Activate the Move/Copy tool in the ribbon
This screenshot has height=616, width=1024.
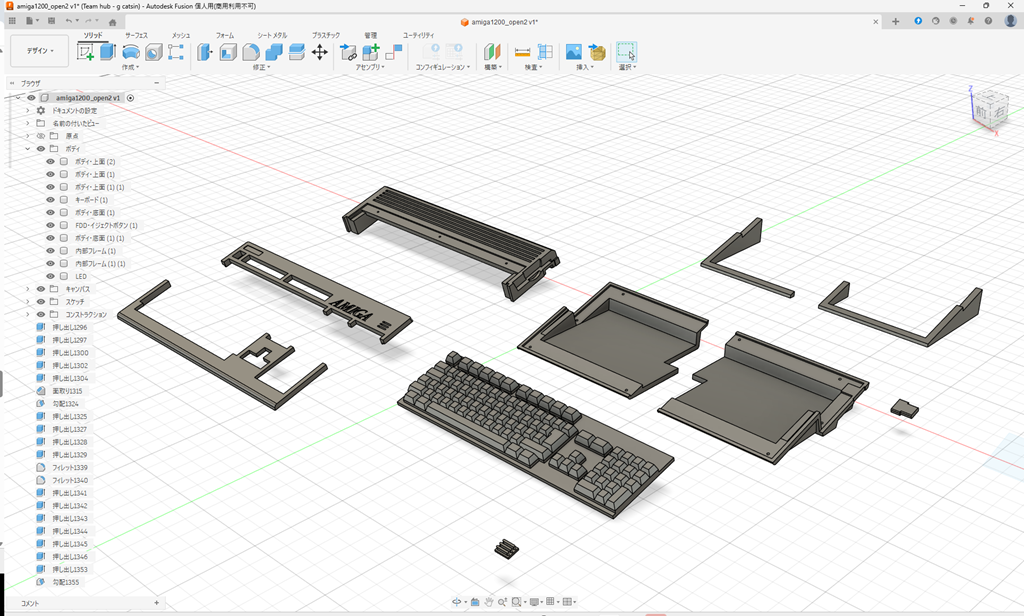click(x=318, y=53)
